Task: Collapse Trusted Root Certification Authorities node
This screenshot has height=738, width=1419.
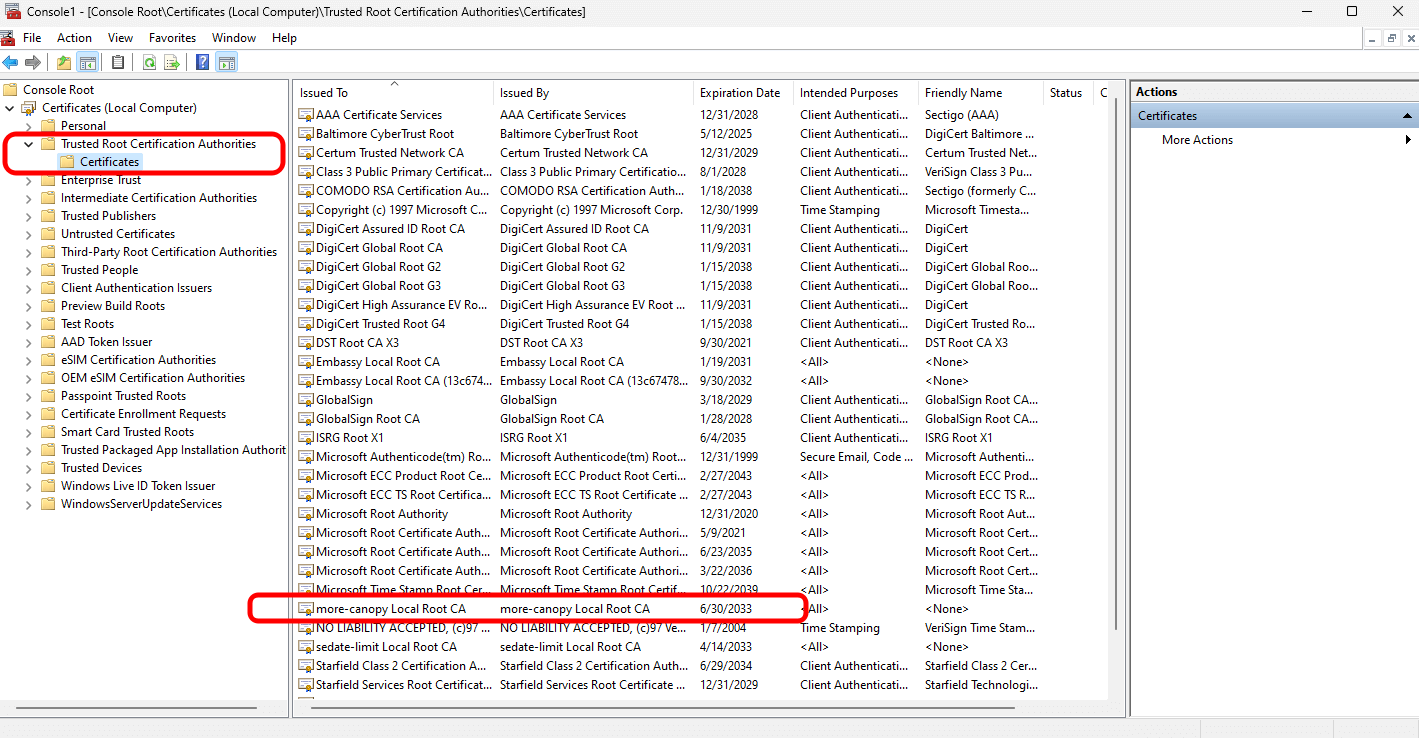Action: [x=28, y=144]
